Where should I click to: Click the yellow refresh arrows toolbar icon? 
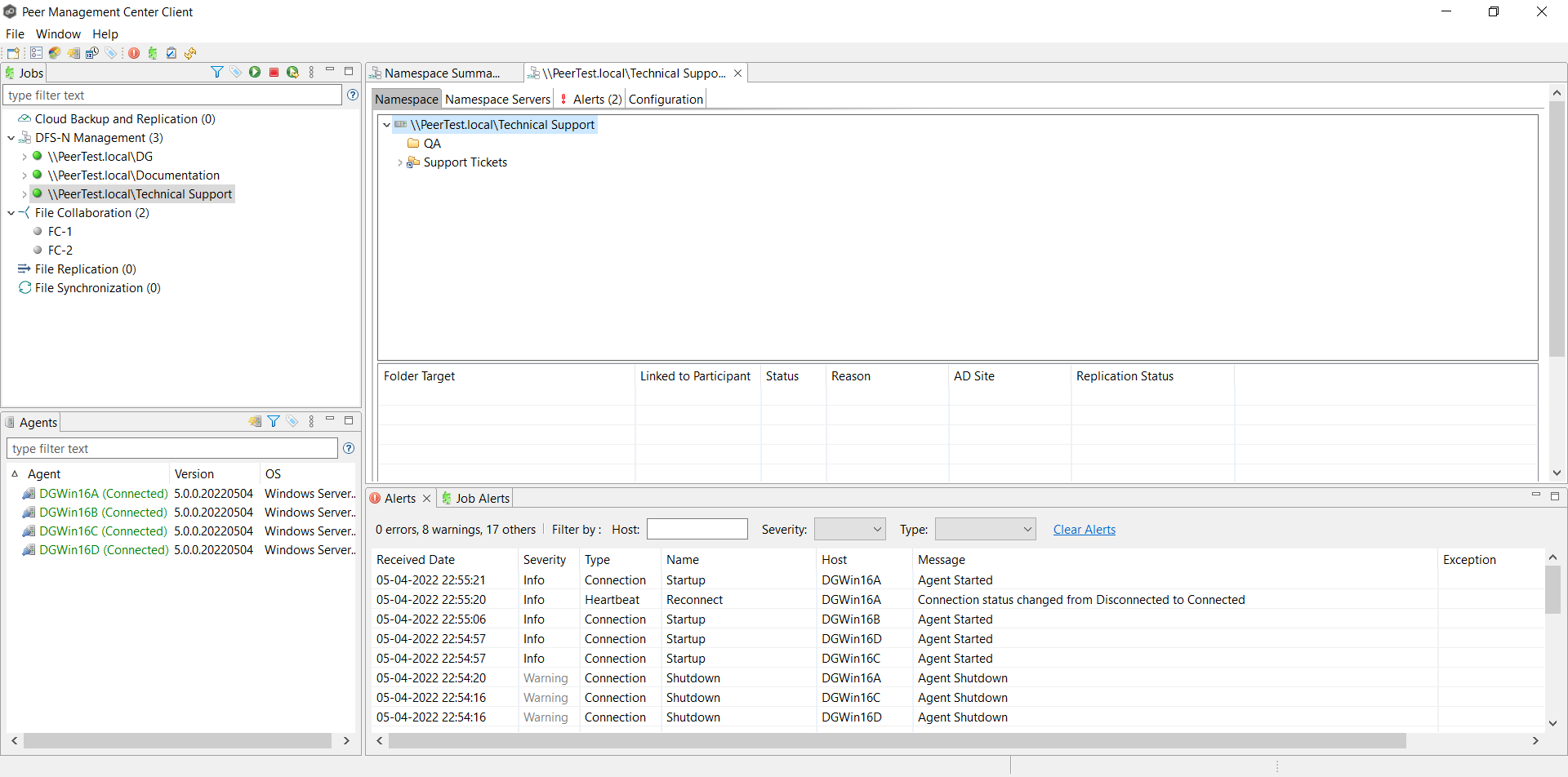190,53
